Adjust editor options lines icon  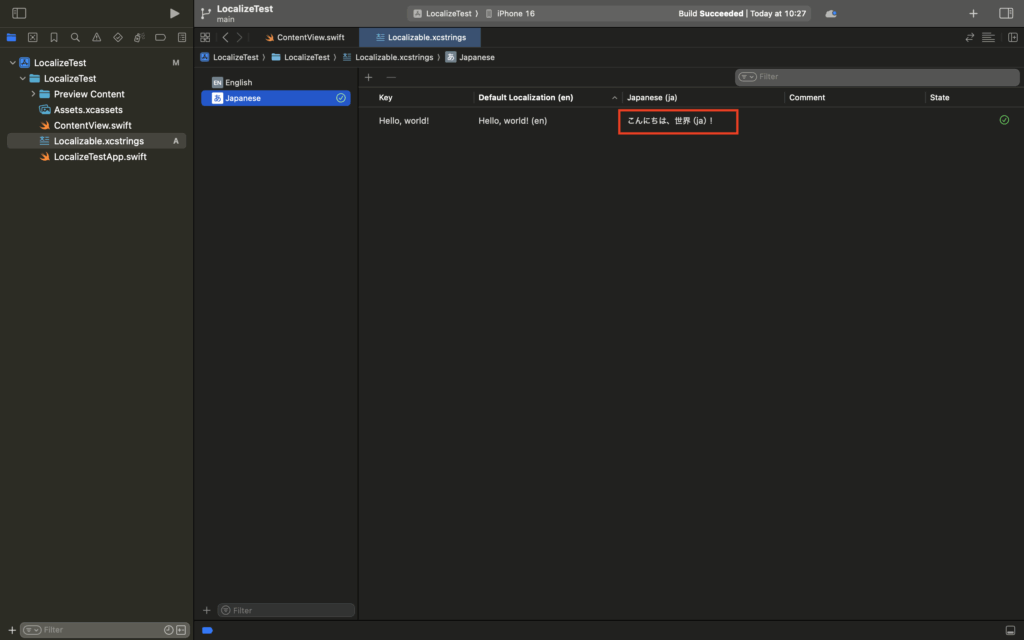coord(988,37)
